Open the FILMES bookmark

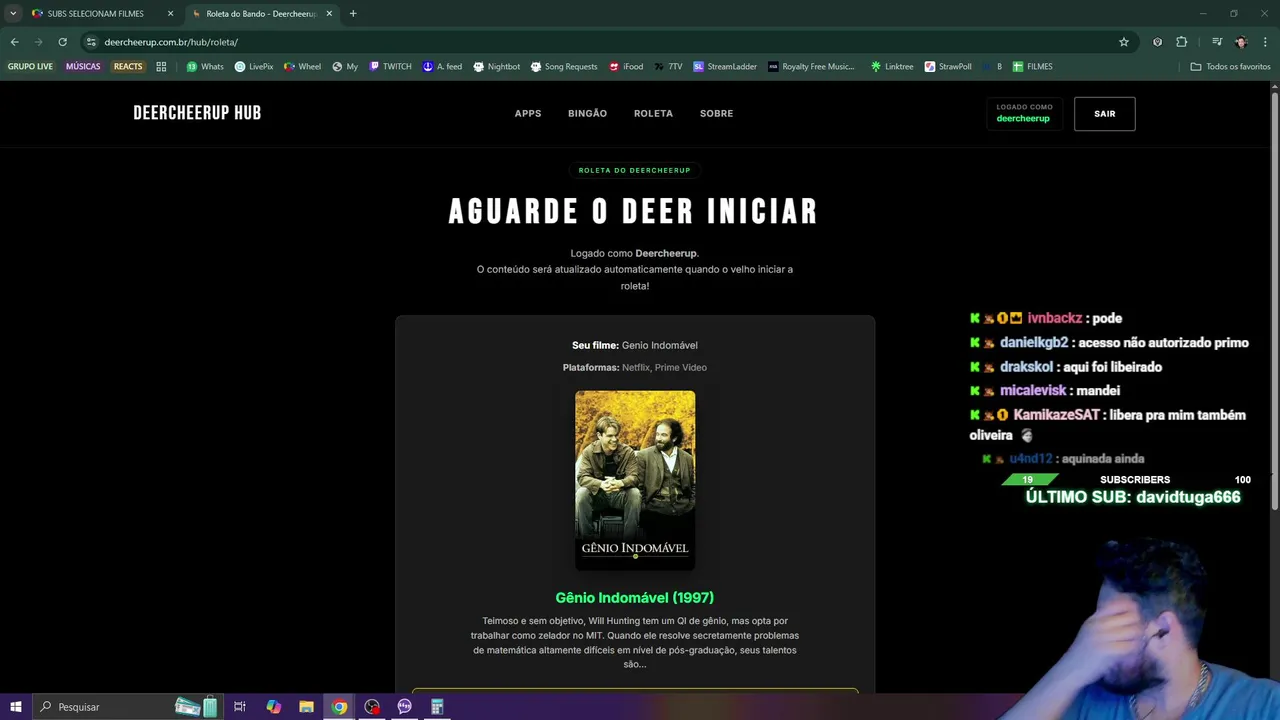point(1032,66)
